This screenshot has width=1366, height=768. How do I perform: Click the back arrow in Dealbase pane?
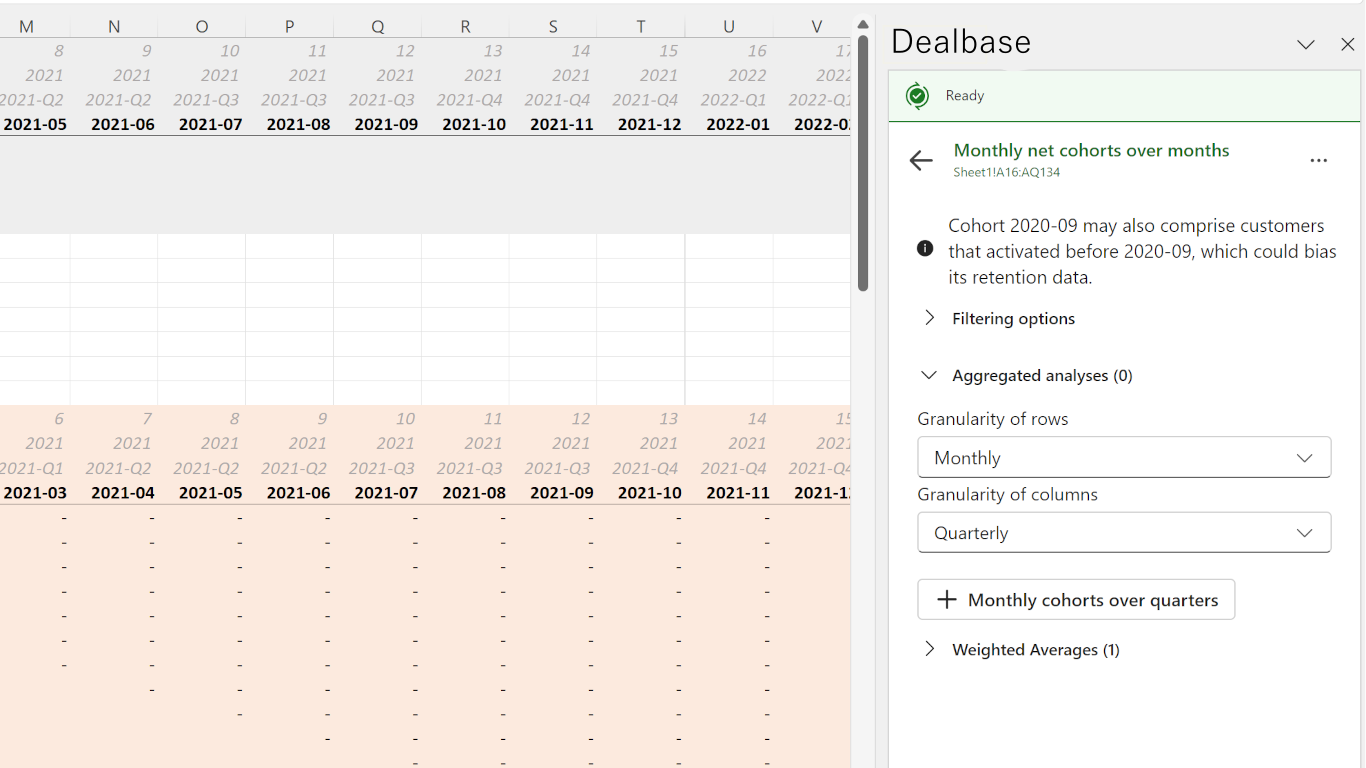click(921, 160)
